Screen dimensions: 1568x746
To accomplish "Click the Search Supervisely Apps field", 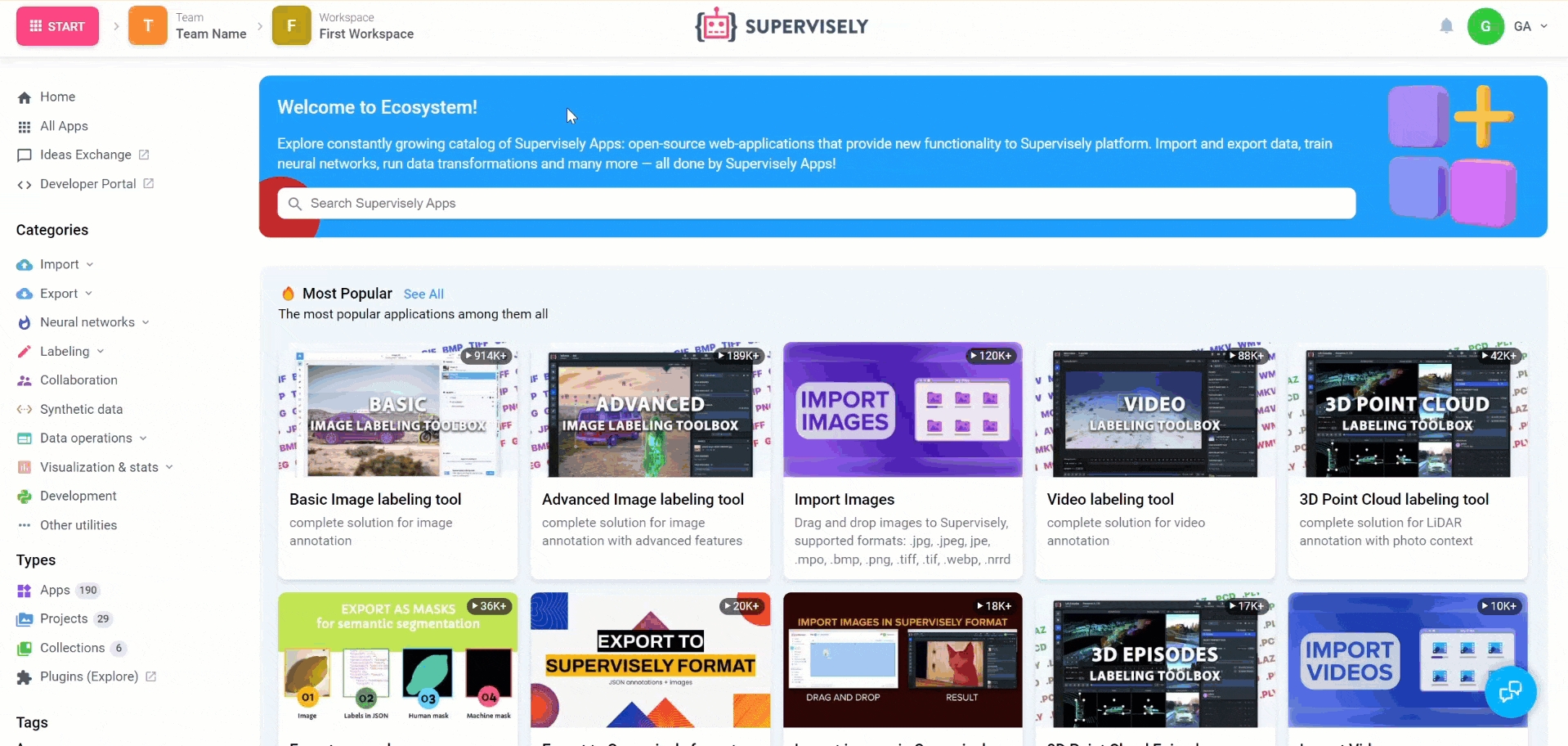I will tap(816, 203).
